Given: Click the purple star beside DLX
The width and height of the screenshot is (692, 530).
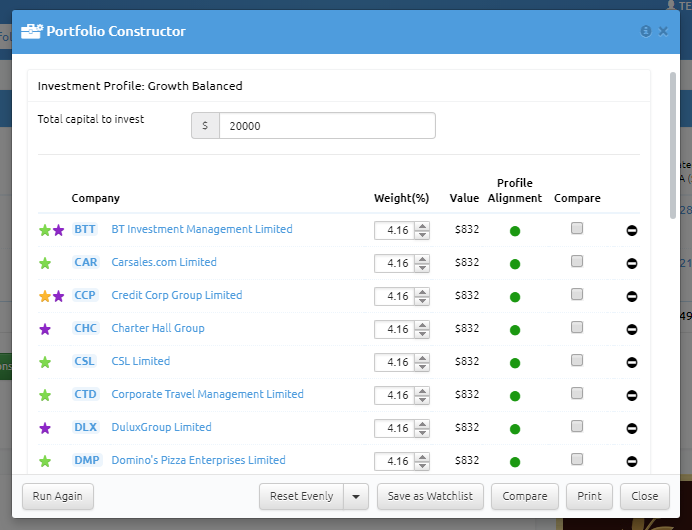Looking at the screenshot, I should (45, 428).
